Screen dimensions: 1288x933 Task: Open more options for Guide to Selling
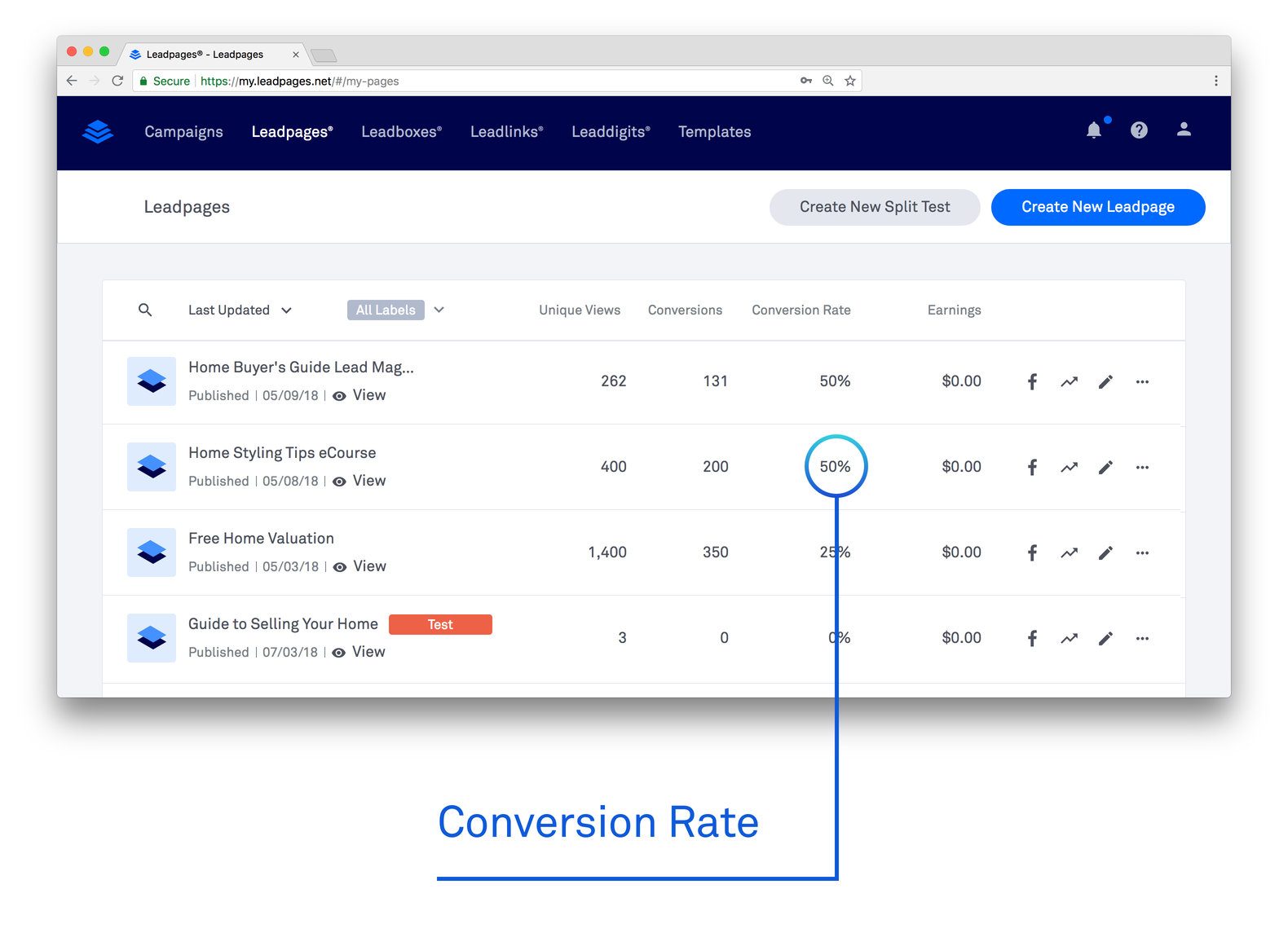point(1142,638)
